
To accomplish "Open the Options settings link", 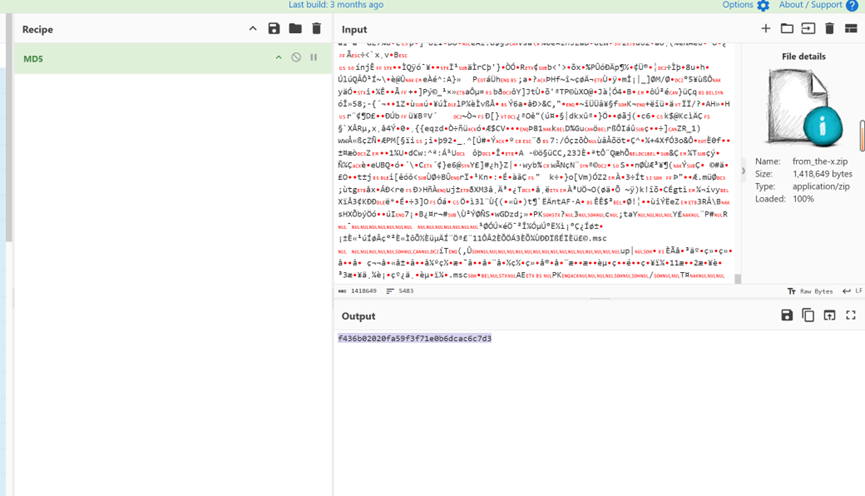I will coord(738,5).
